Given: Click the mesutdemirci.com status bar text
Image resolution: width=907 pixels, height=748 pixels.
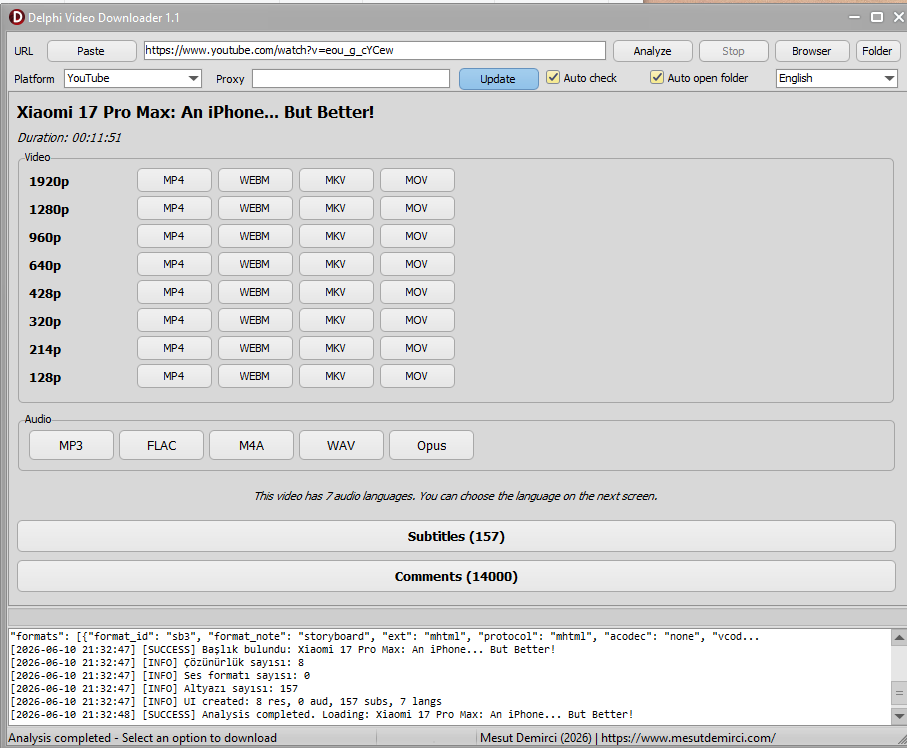Looking at the screenshot, I should click(628, 738).
